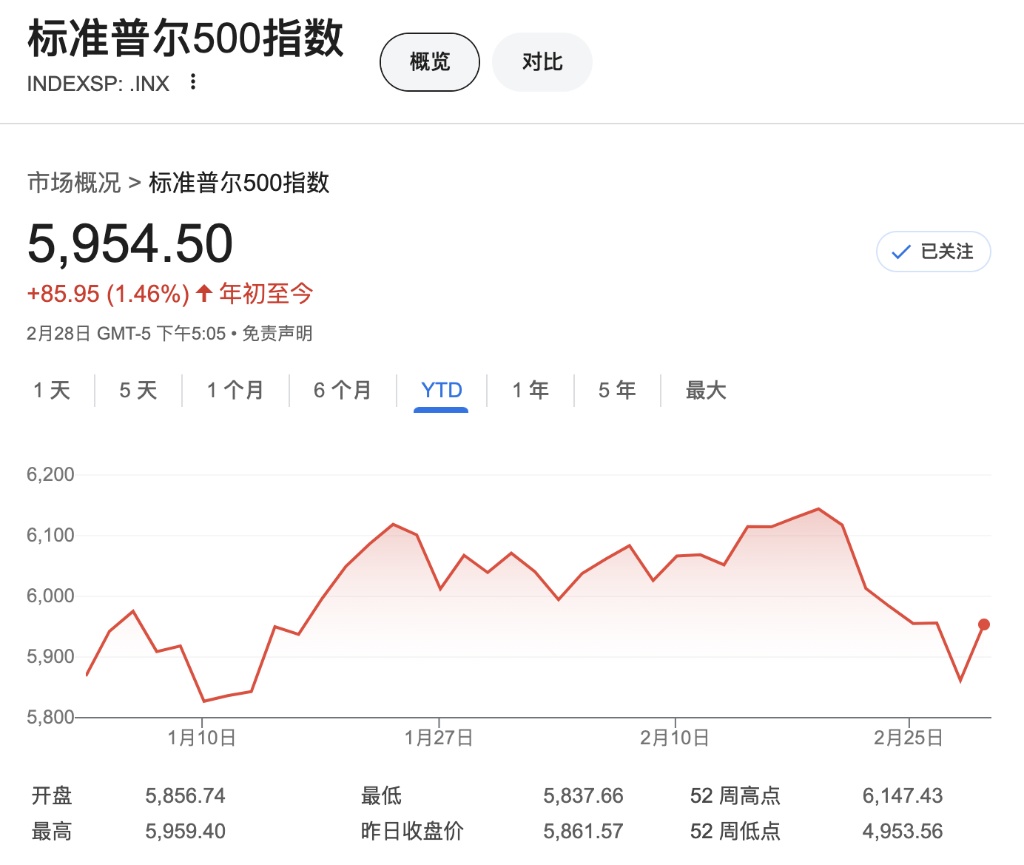Open the three-dot more options menu
Screen dimensions: 1024x865
click(x=194, y=82)
